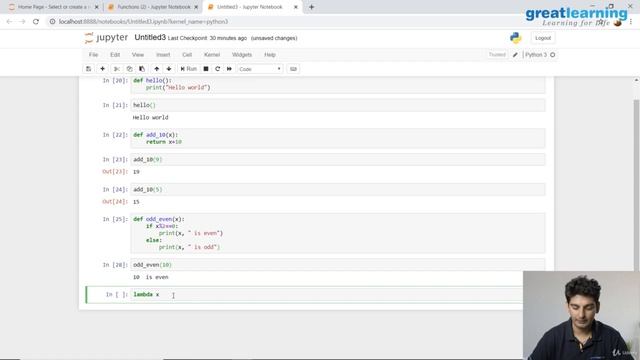
Task: Go back in browser history
Action: (9, 22)
